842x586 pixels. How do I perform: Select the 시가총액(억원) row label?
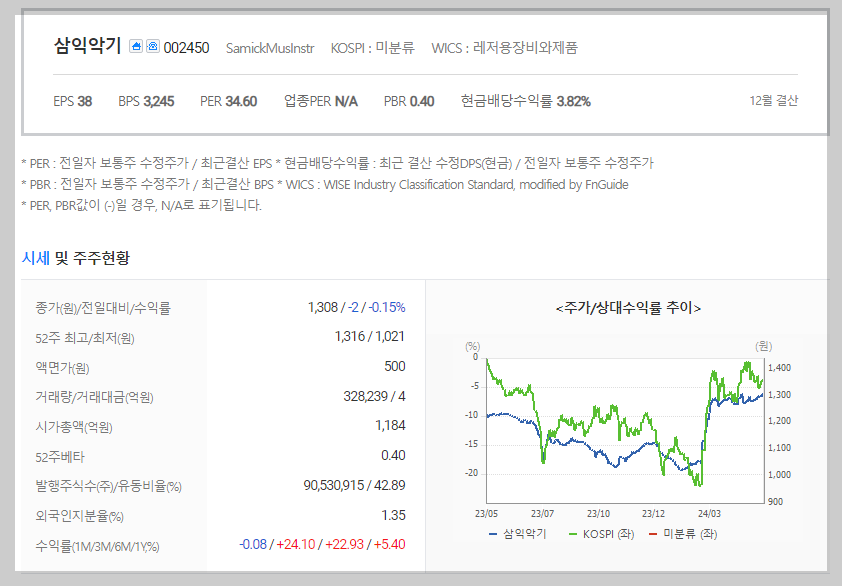click(74, 428)
